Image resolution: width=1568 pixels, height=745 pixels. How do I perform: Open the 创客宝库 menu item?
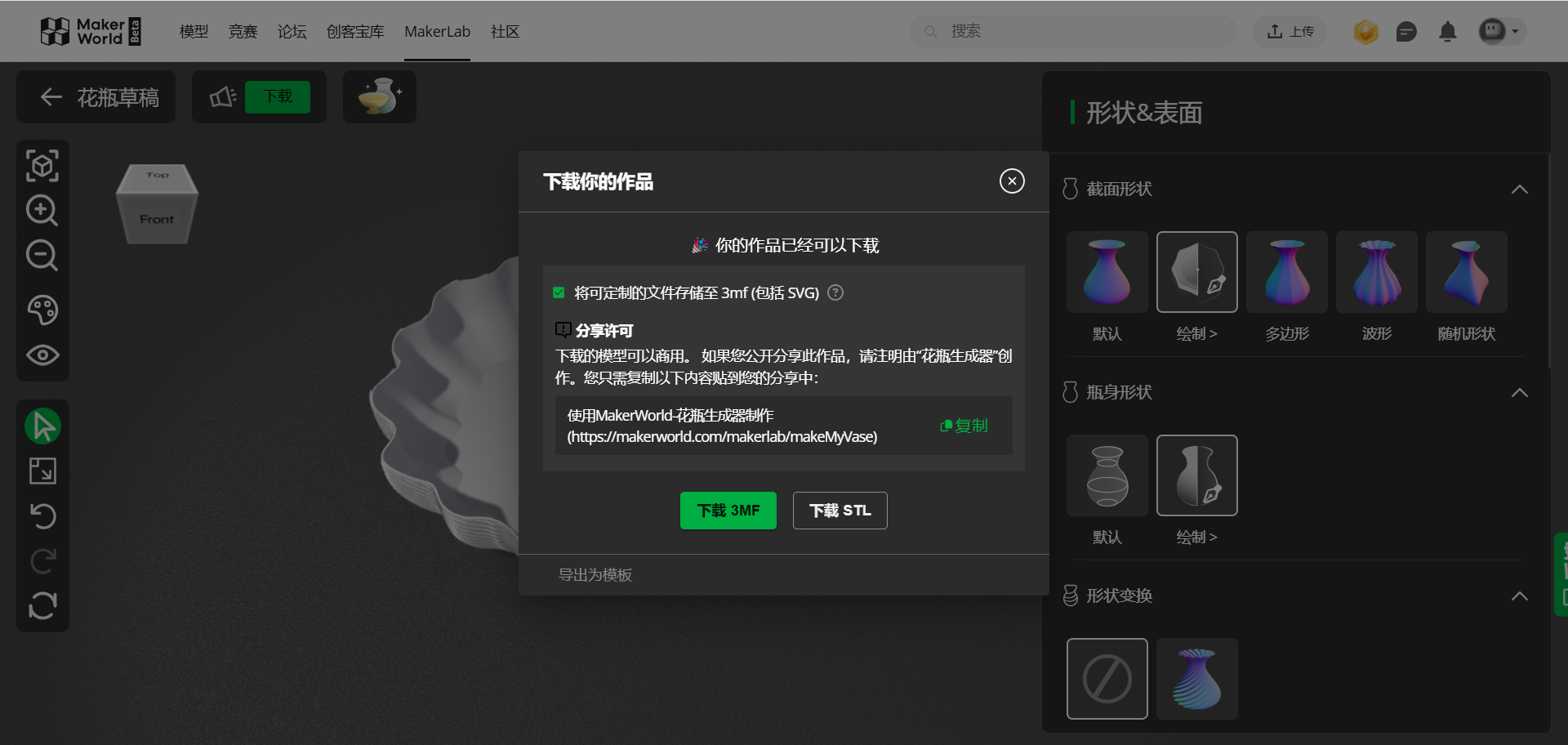(x=355, y=31)
